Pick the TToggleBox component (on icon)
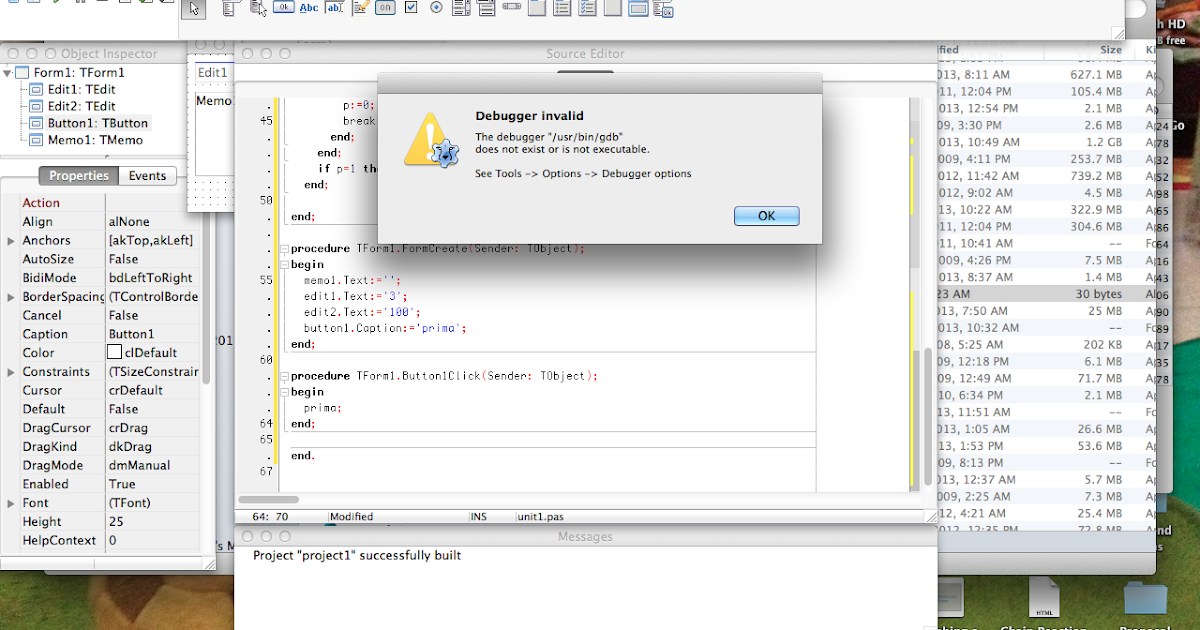Screen dimensions: 1200x630 [386, 9]
